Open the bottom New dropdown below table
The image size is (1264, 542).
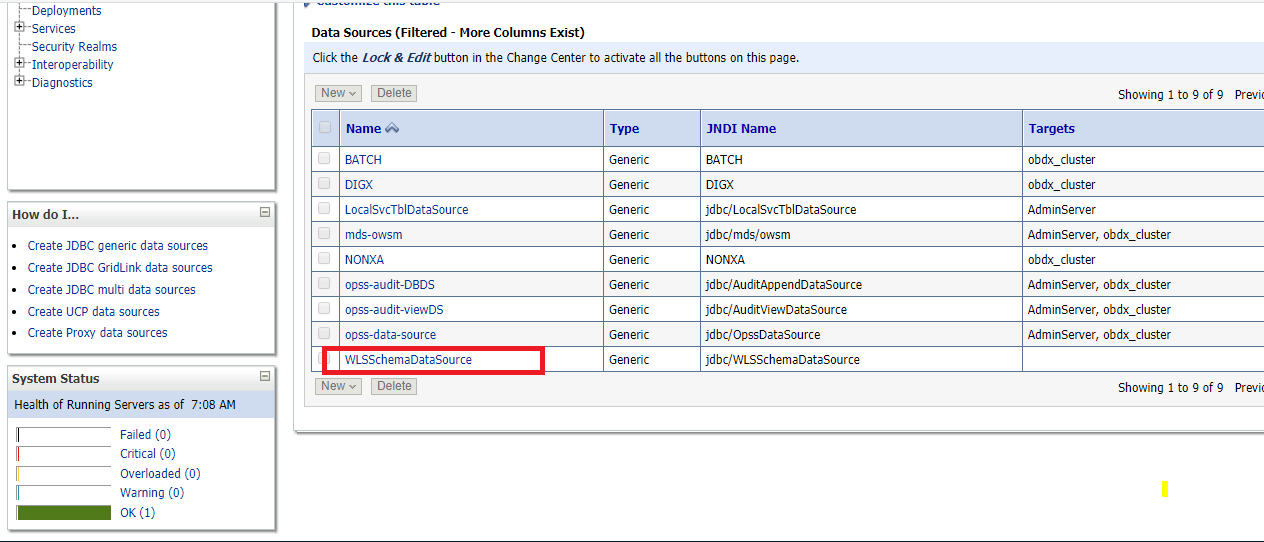[x=339, y=386]
